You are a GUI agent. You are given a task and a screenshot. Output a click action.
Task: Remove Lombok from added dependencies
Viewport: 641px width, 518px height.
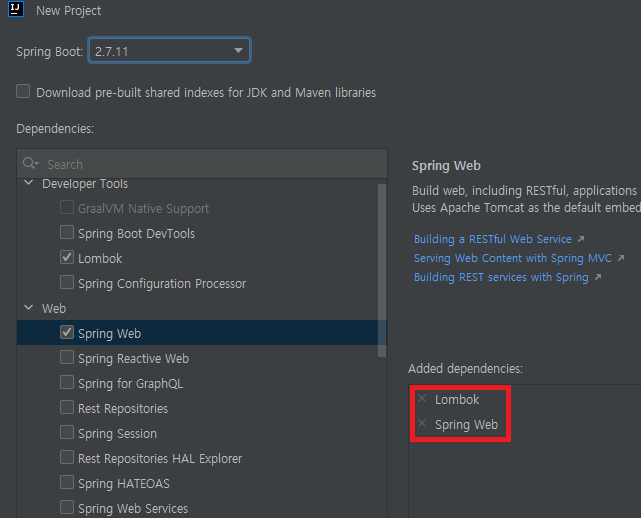pyautogui.click(x=422, y=398)
